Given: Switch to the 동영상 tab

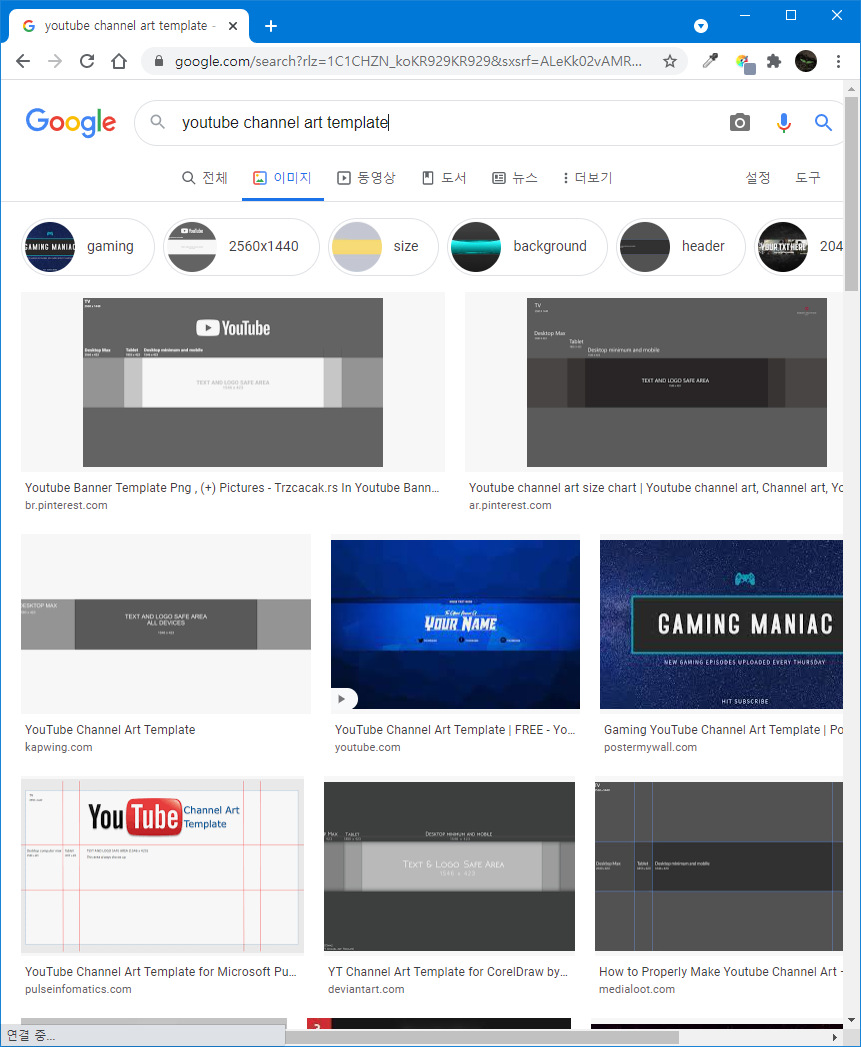Looking at the screenshot, I should coord(366,178).
